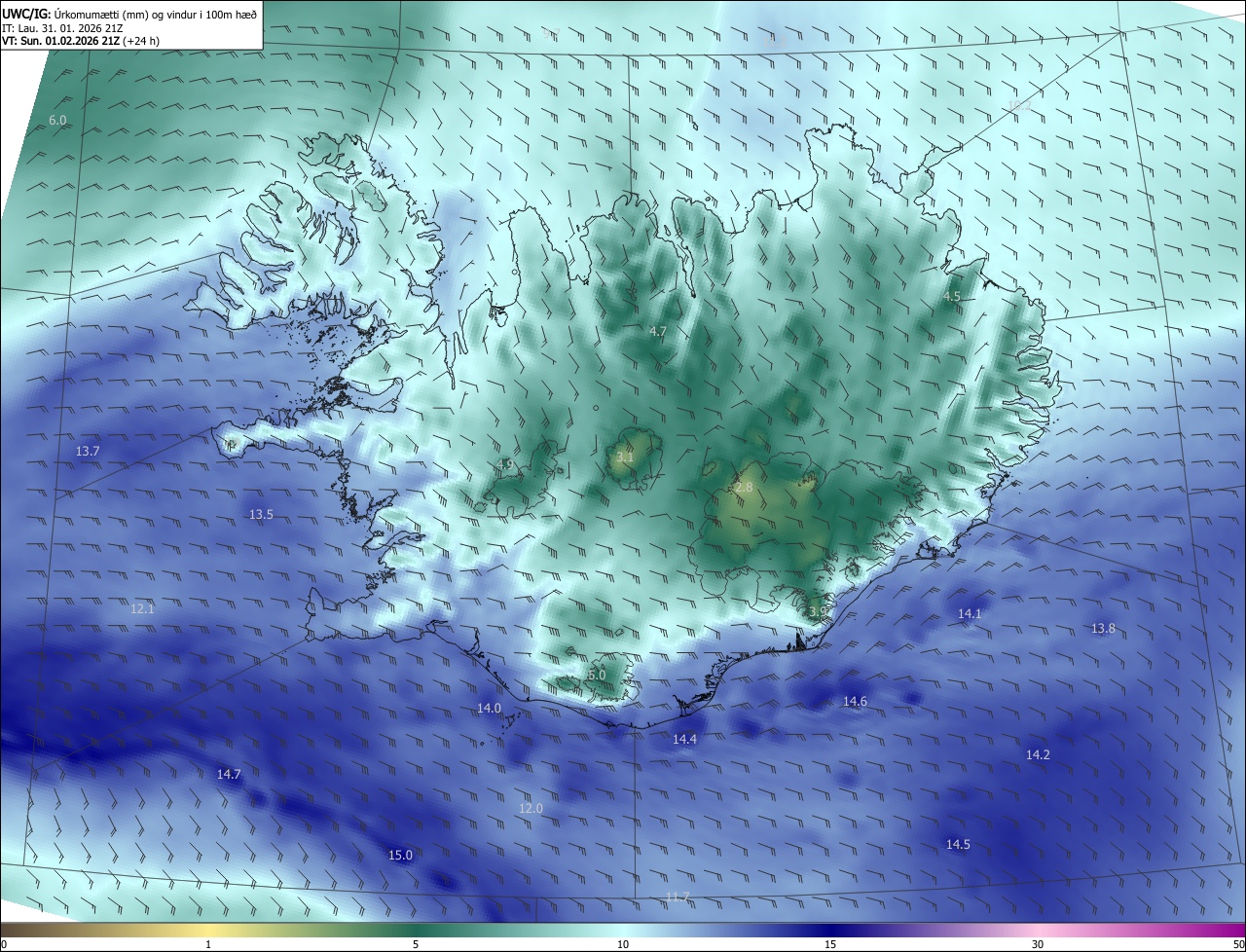Click the 14.2 precipitation value label
The height and width of the screenshot is (952, 1246).
(1038, 754)
